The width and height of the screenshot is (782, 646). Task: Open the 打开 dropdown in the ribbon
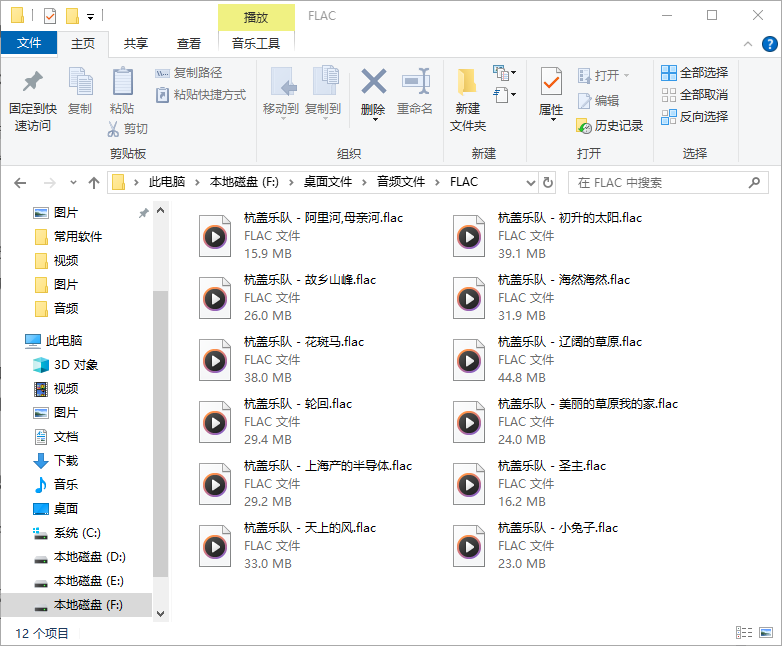click(603, 75)
